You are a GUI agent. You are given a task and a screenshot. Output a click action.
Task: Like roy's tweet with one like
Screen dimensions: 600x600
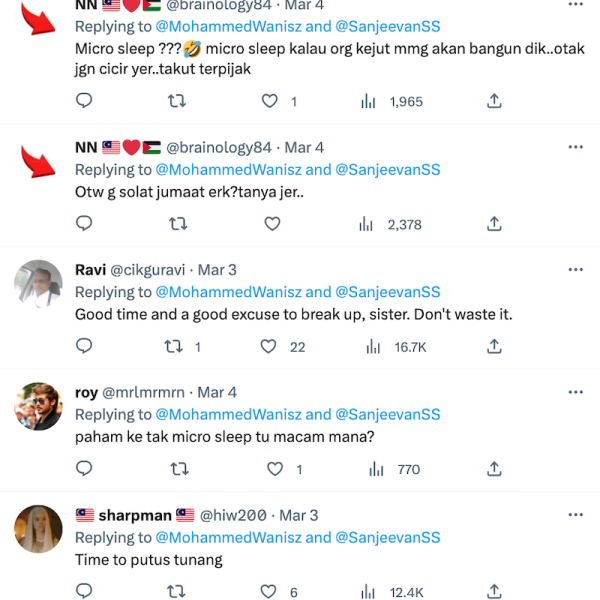[x=275, y=469]
